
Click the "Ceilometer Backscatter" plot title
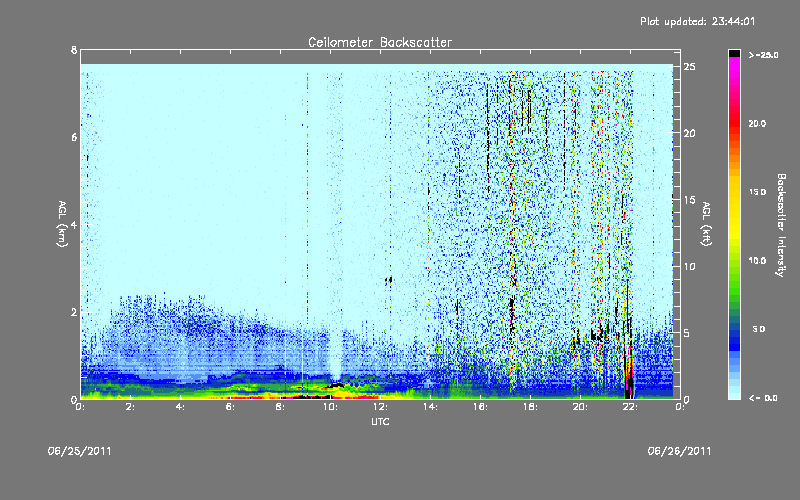(380, 42)
